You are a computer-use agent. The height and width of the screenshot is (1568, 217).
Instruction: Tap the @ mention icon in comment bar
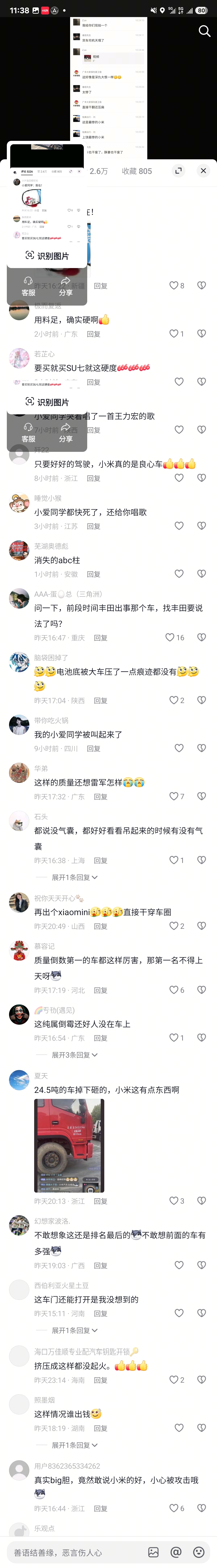[176, 1552]
